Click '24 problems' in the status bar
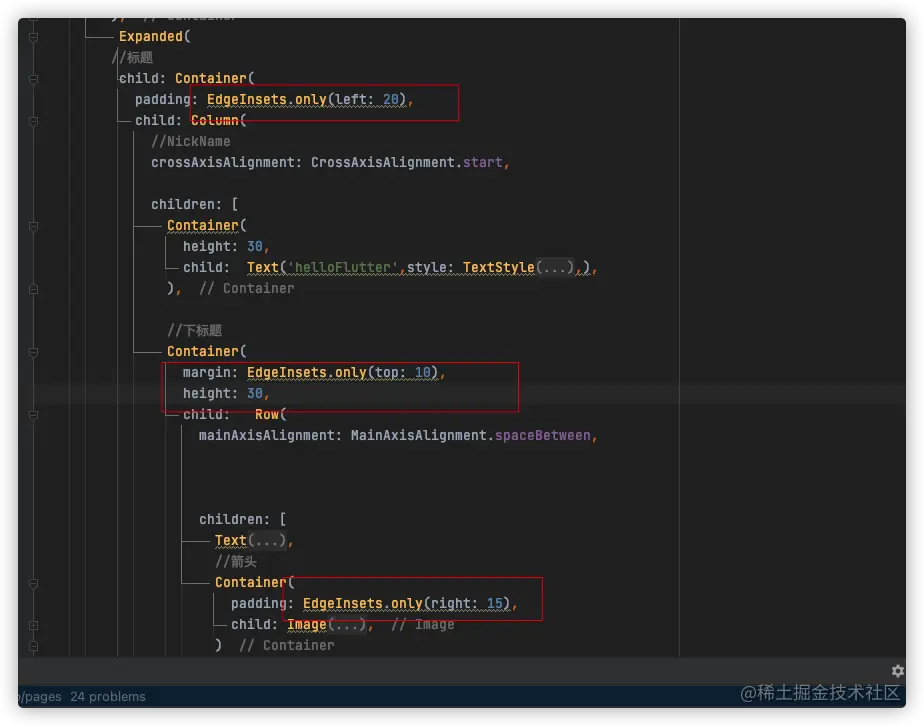924x726 pixels. coord(108,697)
